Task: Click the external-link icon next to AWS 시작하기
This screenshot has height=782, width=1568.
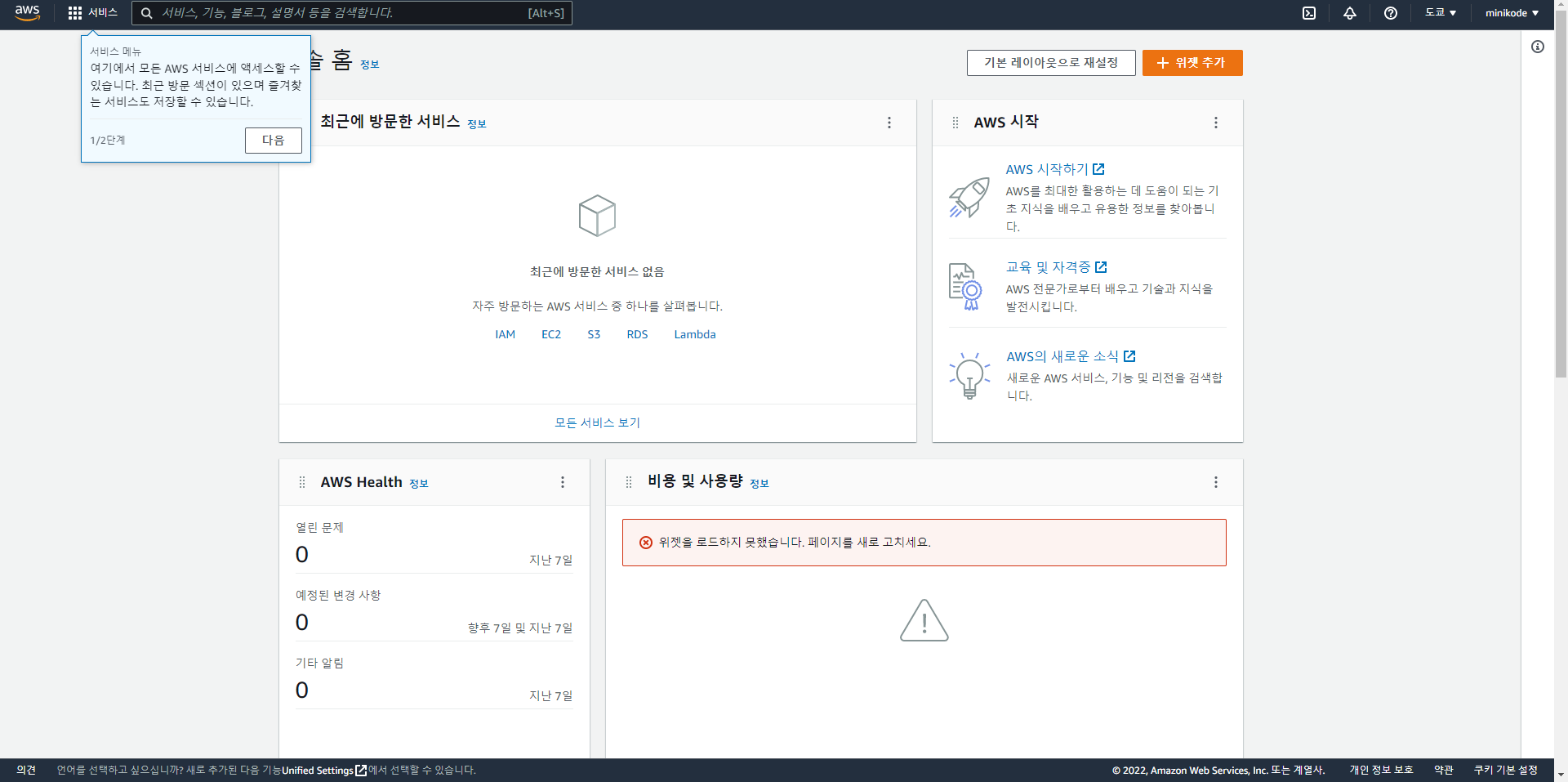Action: [x=1098, y=169]
